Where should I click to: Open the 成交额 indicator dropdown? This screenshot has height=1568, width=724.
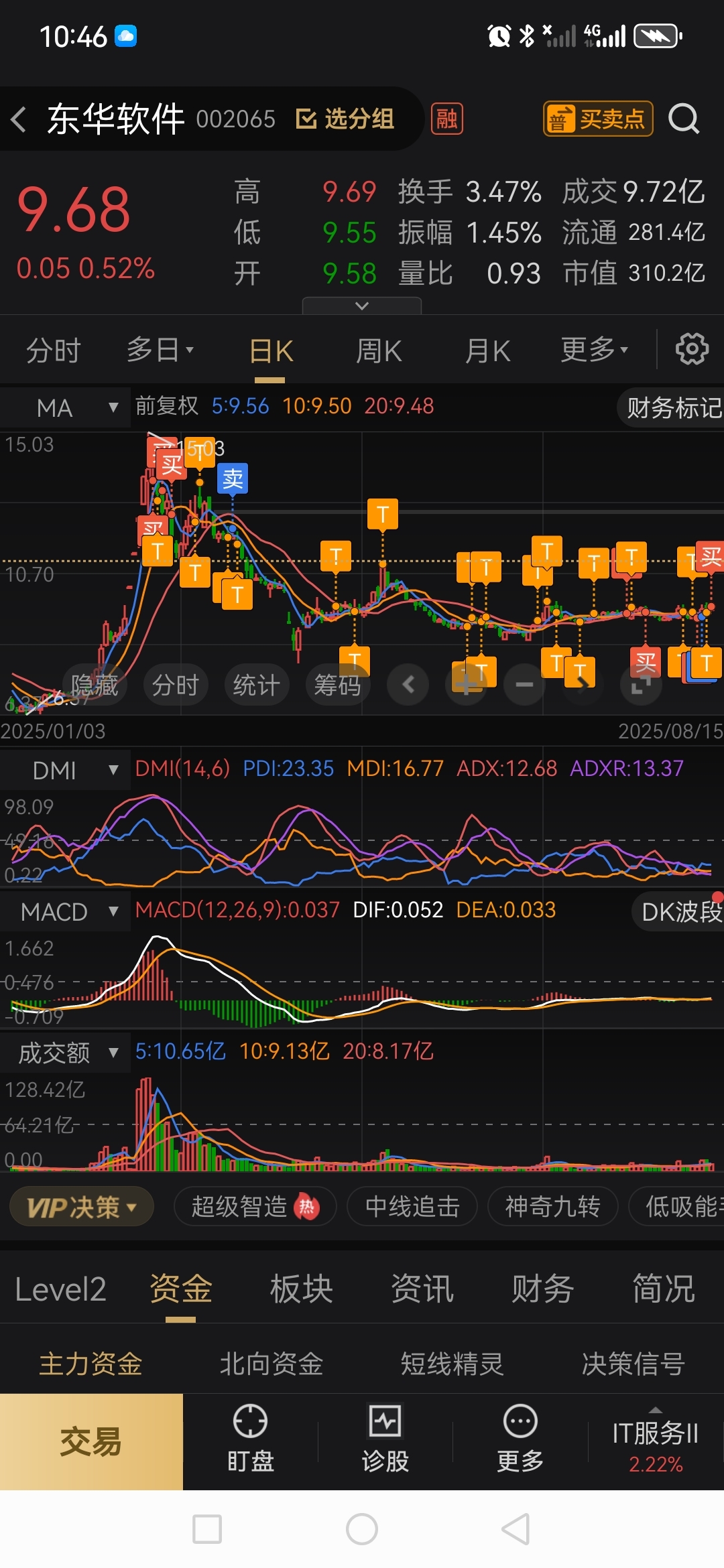click(65, 1053)
